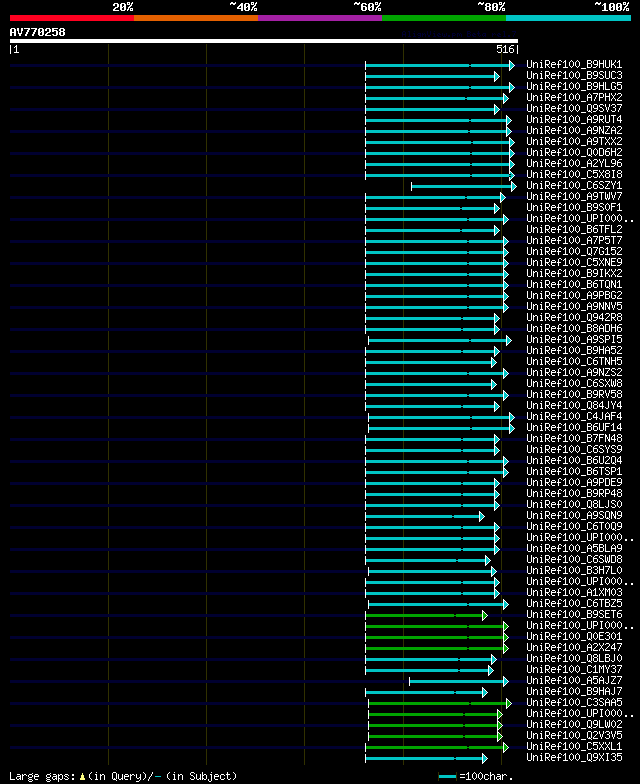Select the UniRef100_B9HAJ7 label
This screenshot has height=784, width=640.
pyautogui.click(x=574, y=692)
